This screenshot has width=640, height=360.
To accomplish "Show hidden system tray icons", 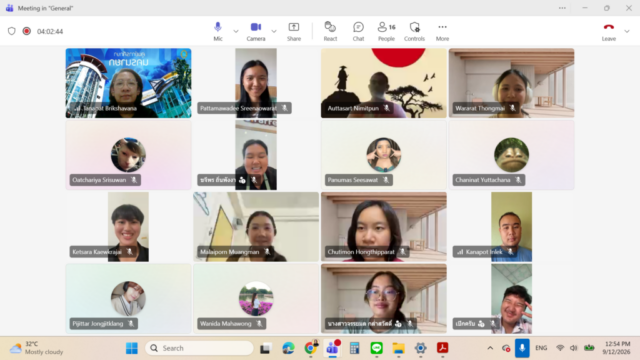I will [x=490, y=348].
